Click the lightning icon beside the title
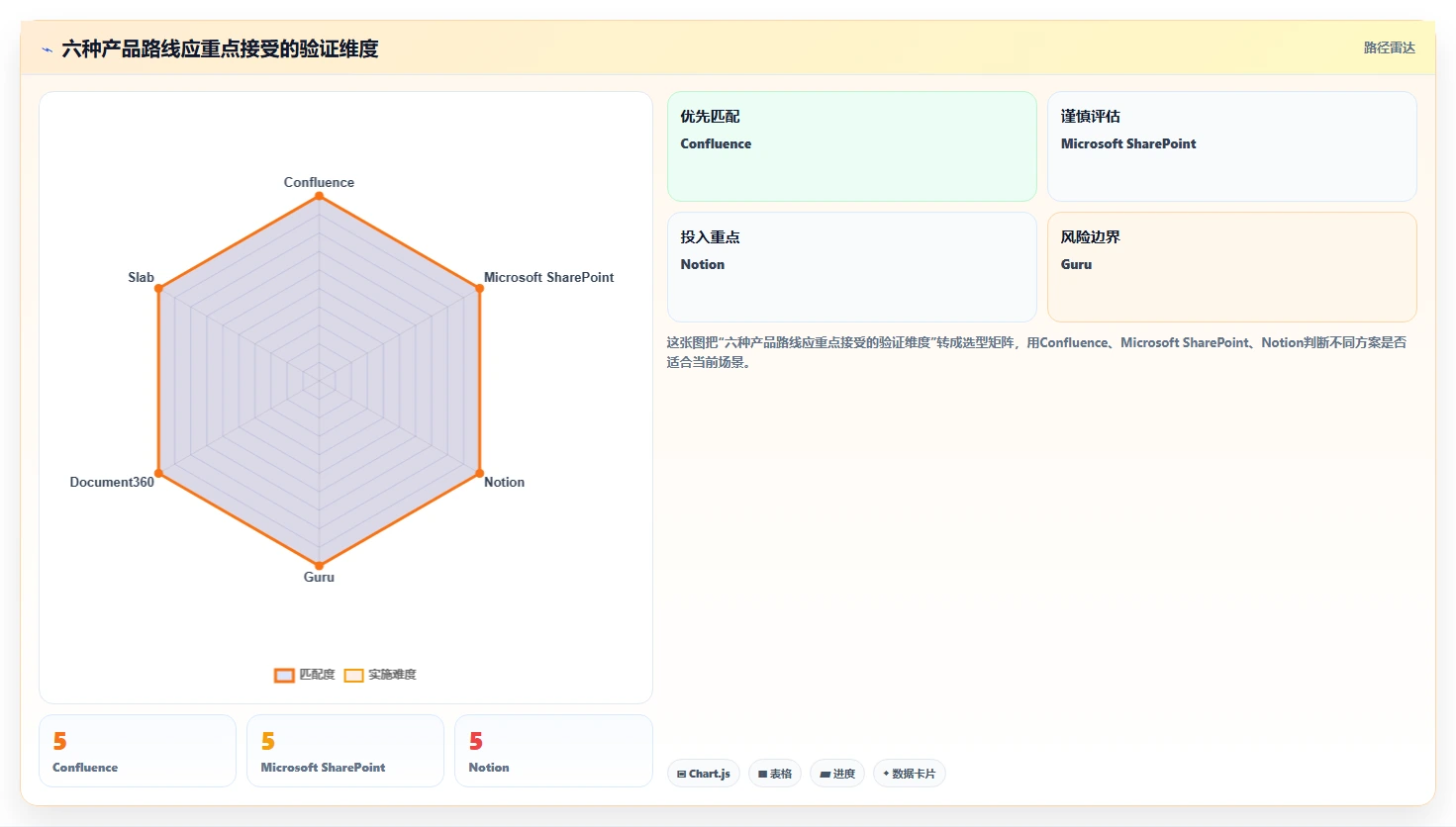 tap(47, 49)
